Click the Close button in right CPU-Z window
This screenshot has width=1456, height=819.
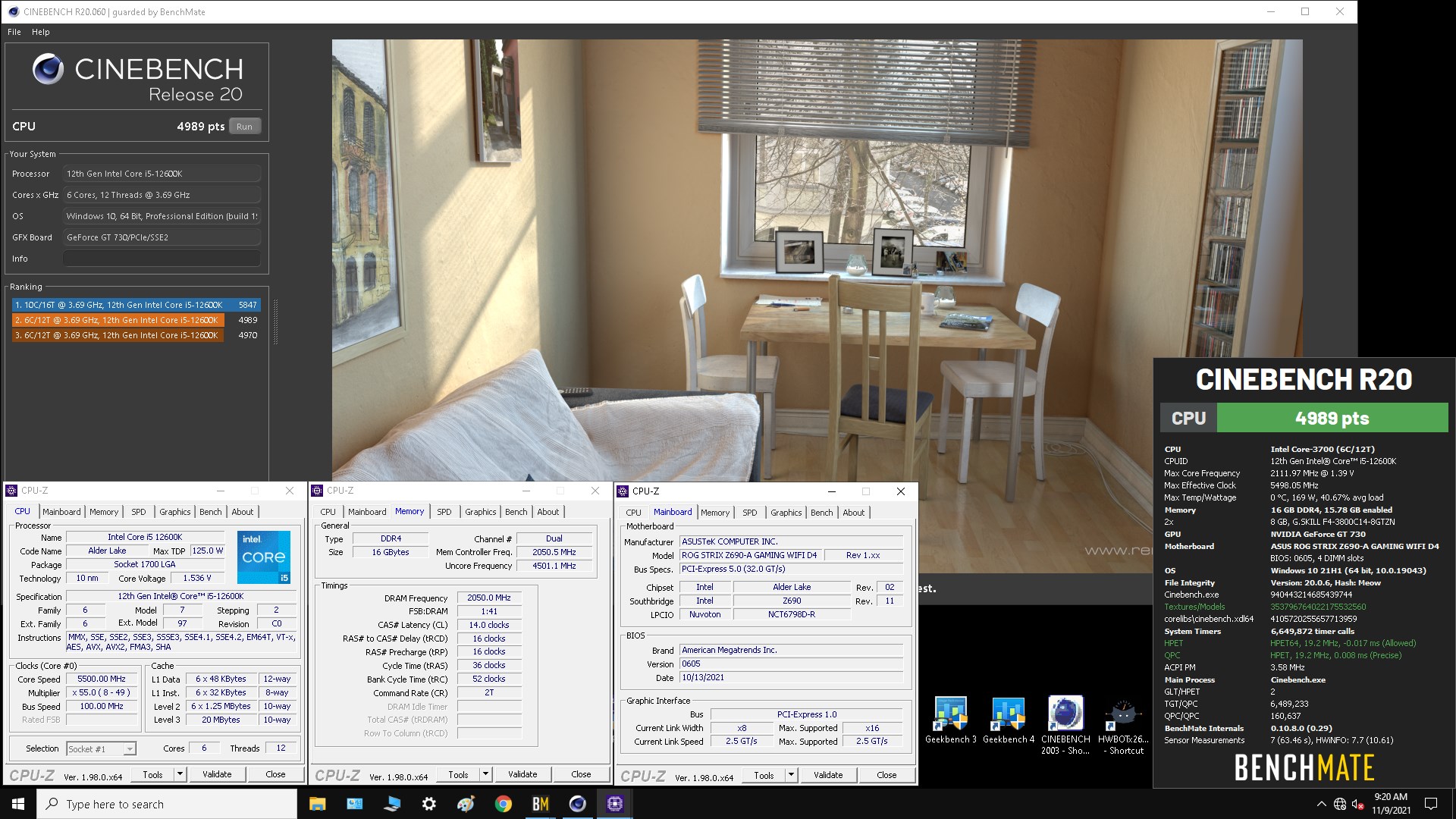886,775
